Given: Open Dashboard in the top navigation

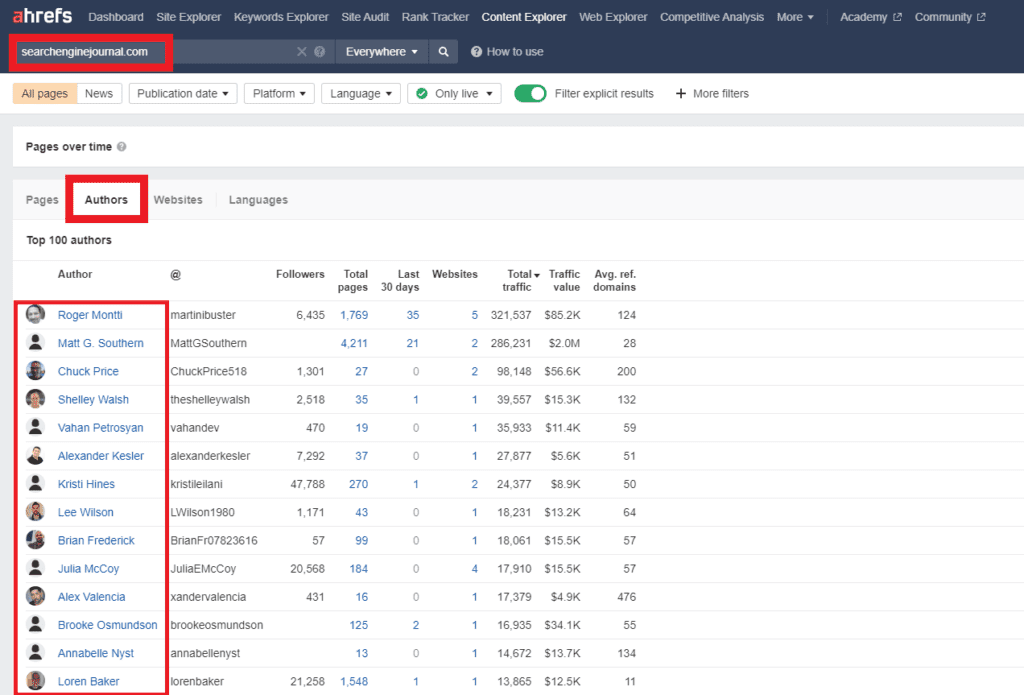Looking at the screenshot, I should point(116,17).
